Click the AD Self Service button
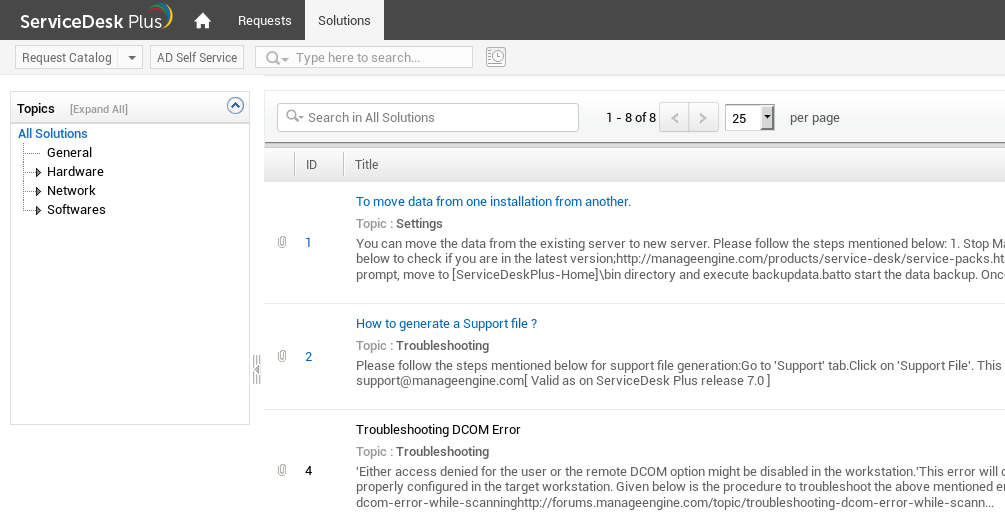This screenshot has height=515, width=1005. coord(197,58)
